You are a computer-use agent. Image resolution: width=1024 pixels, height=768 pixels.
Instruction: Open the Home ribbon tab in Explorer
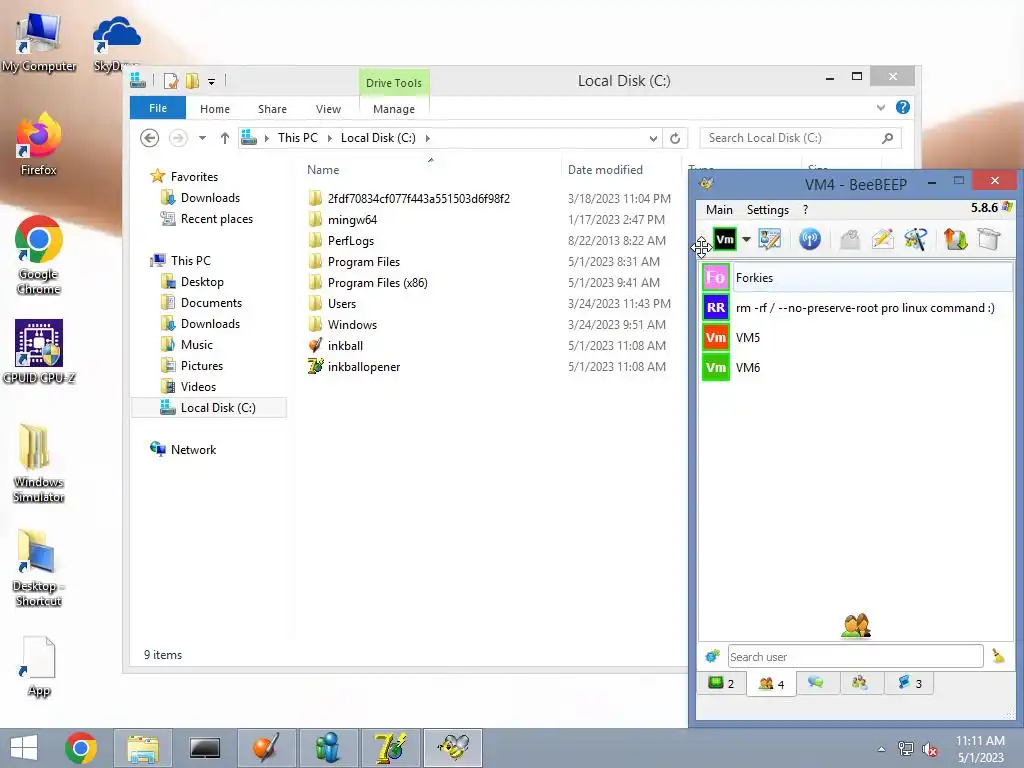click(x=215, y=109)
